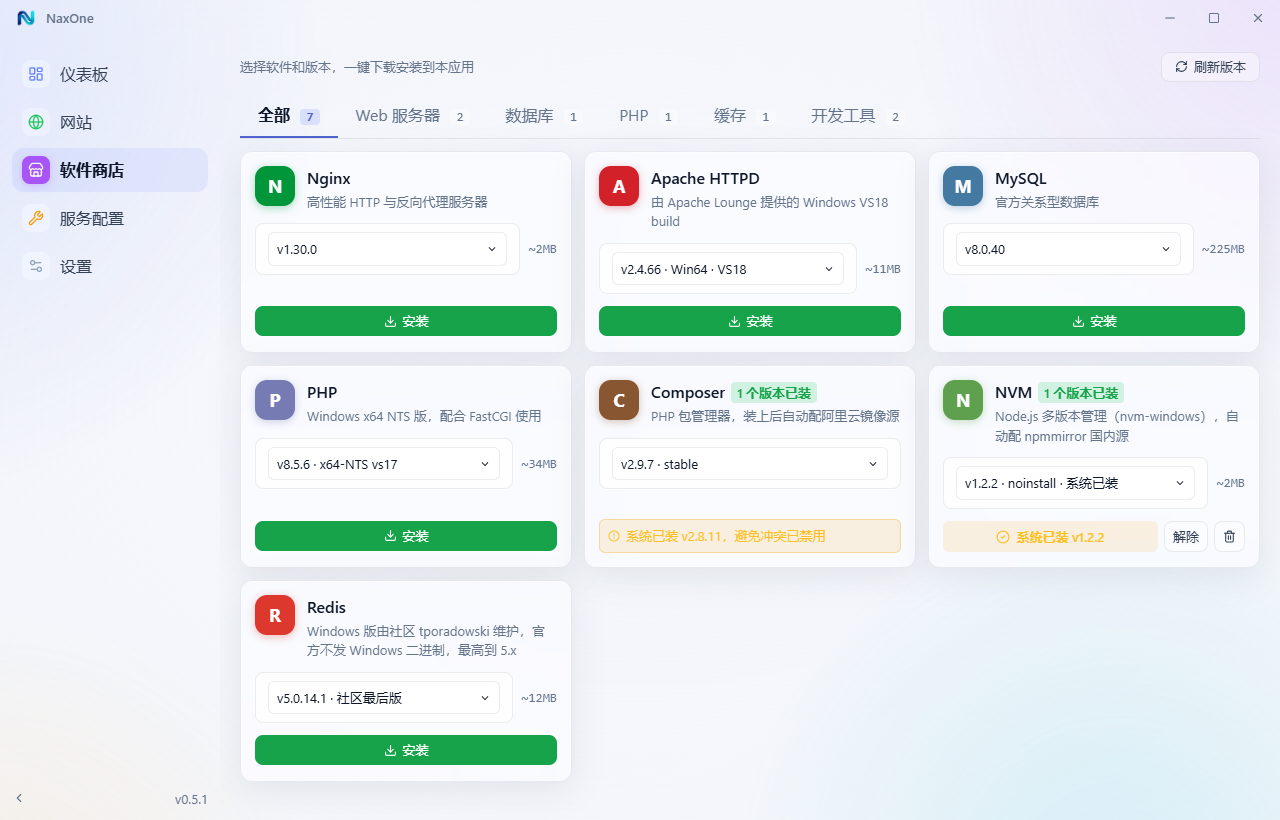Install Redis with the 安装 button
1280x820 pixels.
coord(406,750)
